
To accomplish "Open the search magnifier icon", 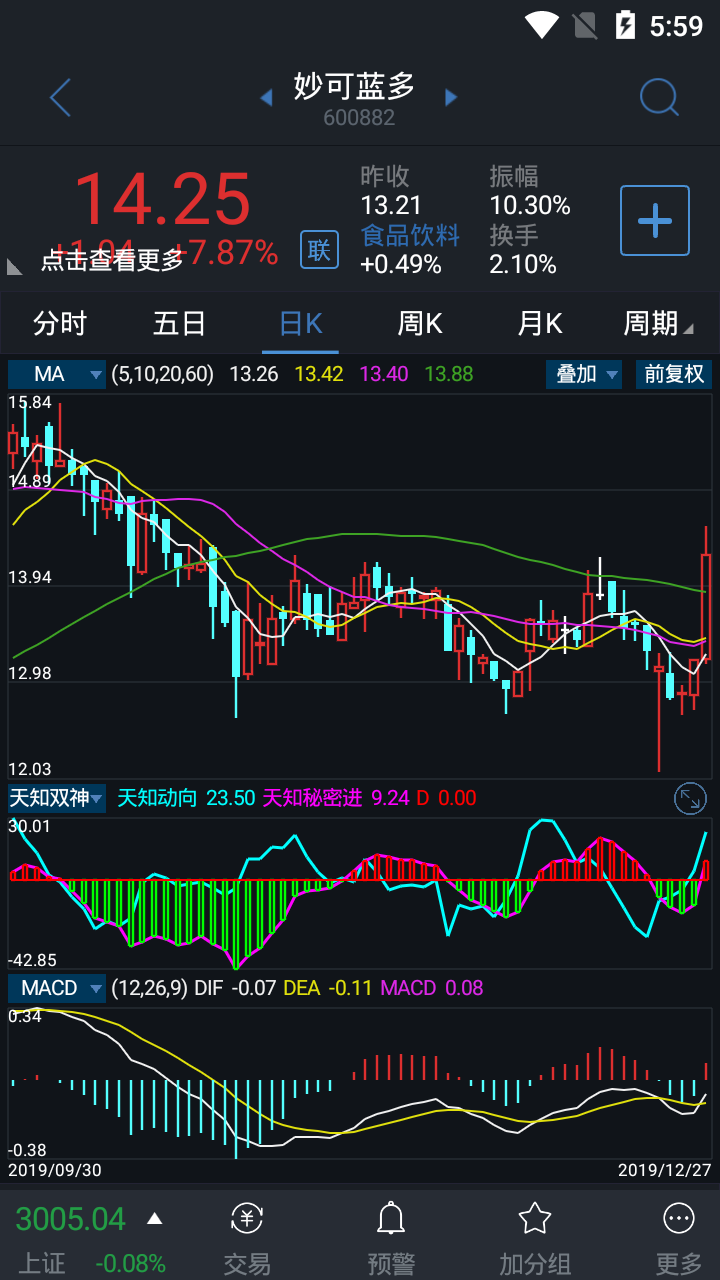I will tap(659, 97).
